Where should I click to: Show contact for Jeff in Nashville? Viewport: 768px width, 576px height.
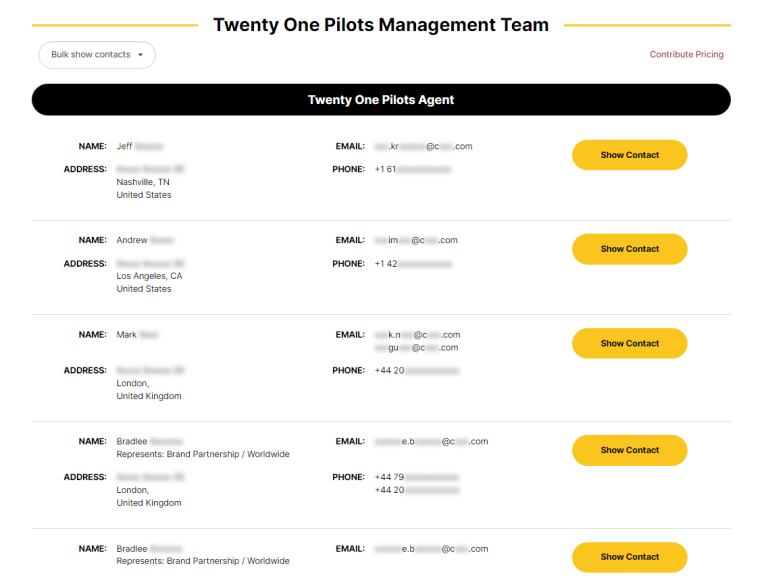tap(629, 155)
